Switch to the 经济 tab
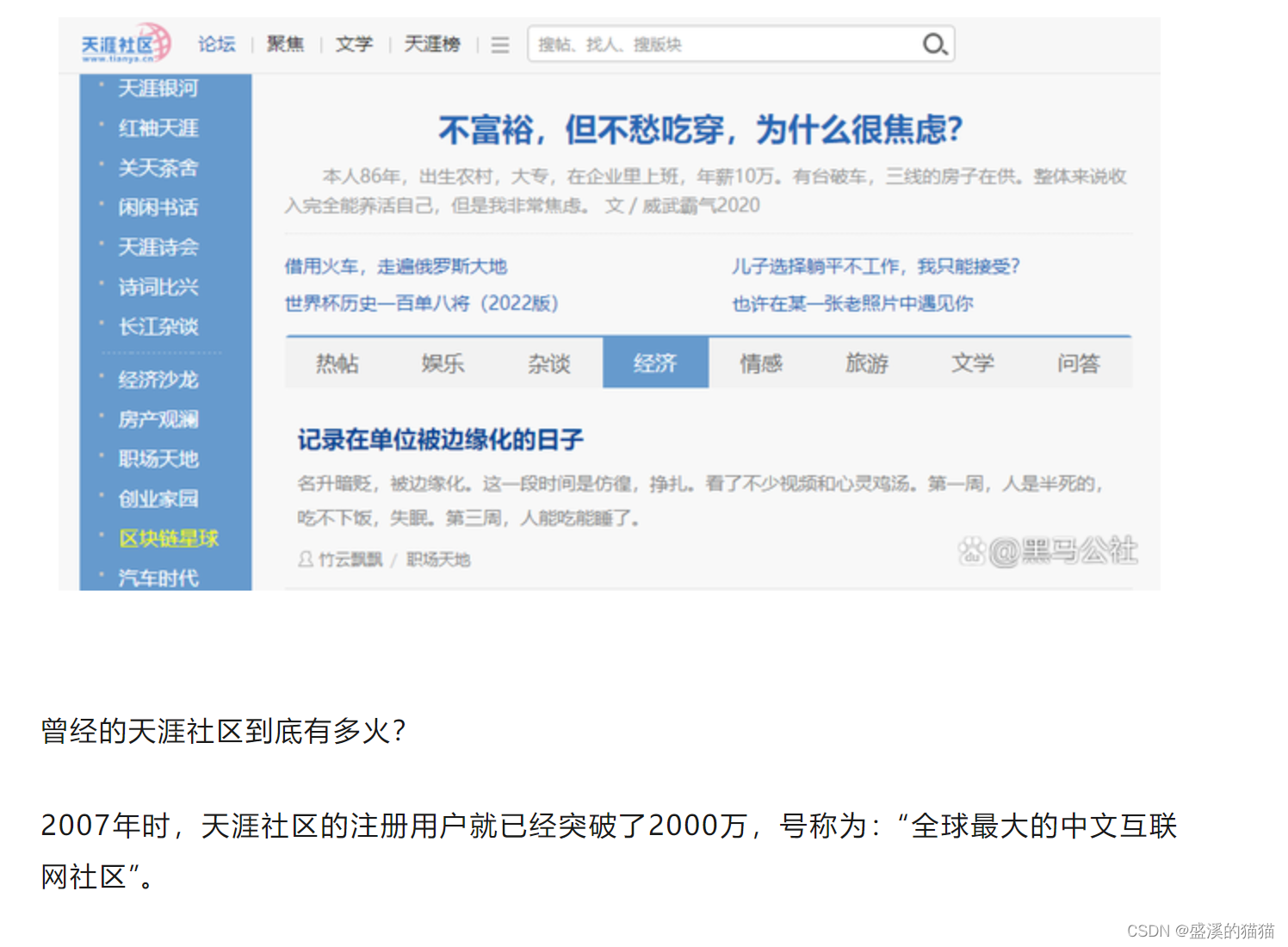The image size is (1288, 947). pyautogui.click(x=655, y=363)
